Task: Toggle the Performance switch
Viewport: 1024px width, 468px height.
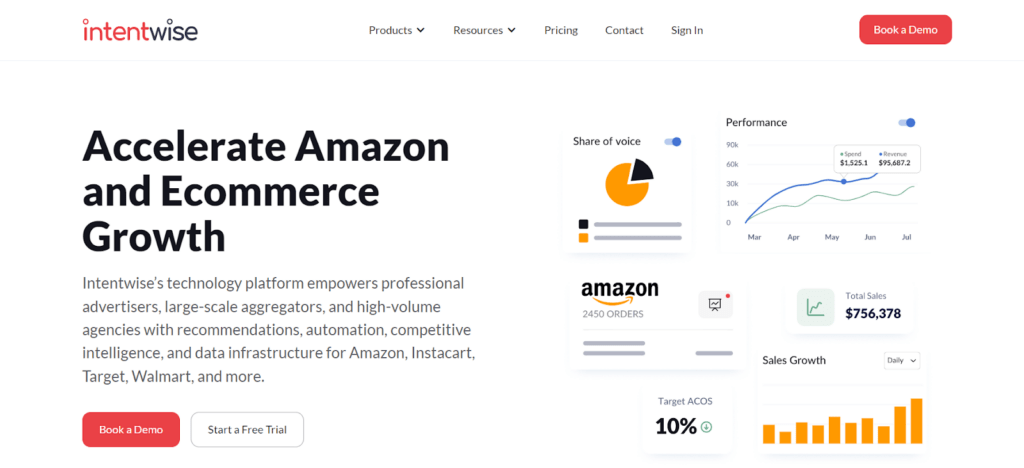Action: point(906,123)
